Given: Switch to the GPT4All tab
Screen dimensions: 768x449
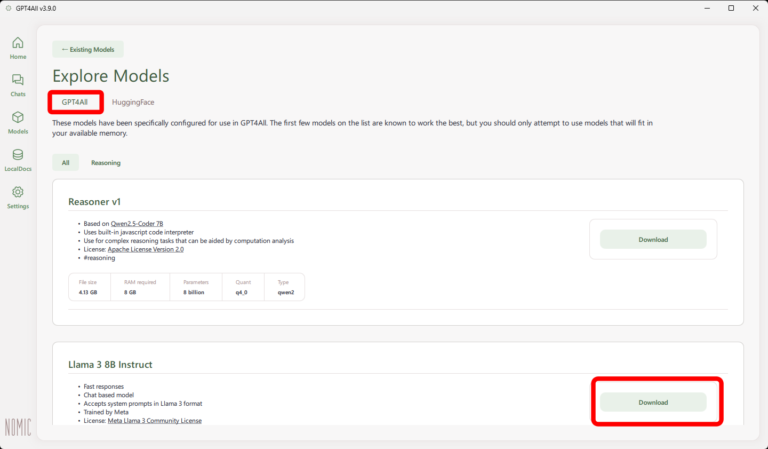Looking at the screenshot, I should click(76, 102).
